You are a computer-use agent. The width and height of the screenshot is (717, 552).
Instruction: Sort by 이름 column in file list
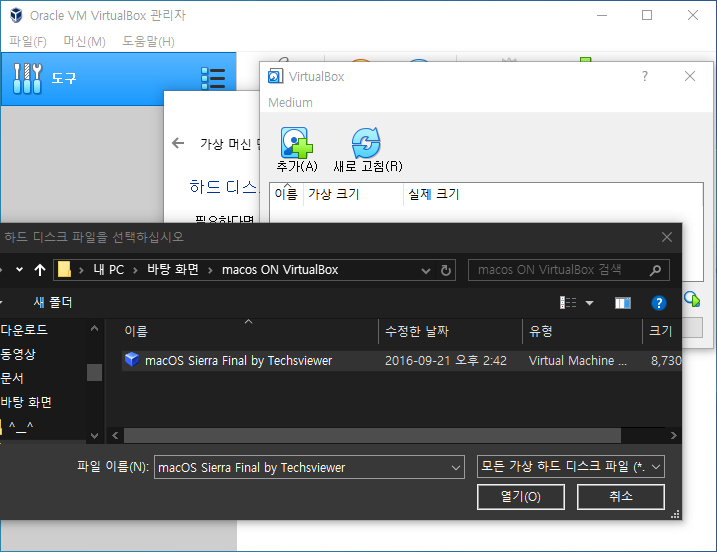point(136,331)
